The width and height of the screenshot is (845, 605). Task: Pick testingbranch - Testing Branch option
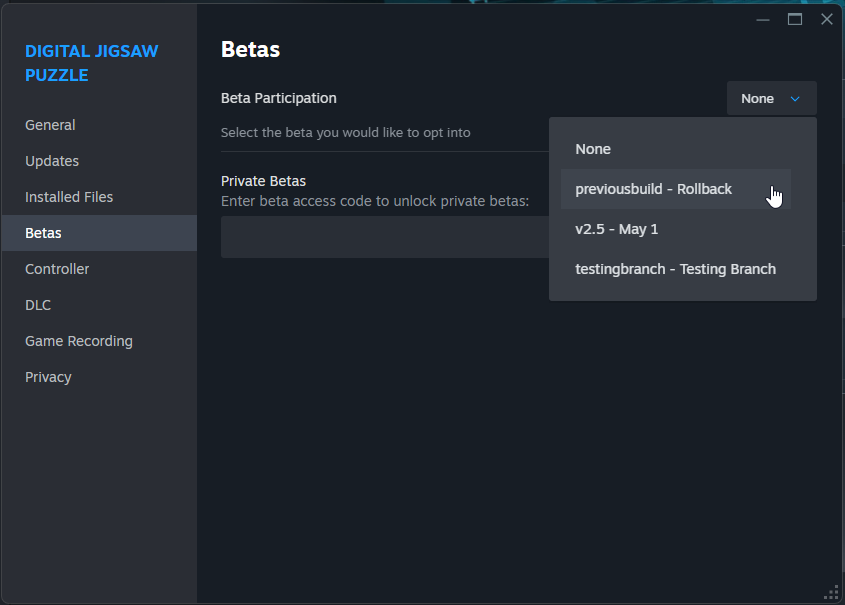pos(676,269)
